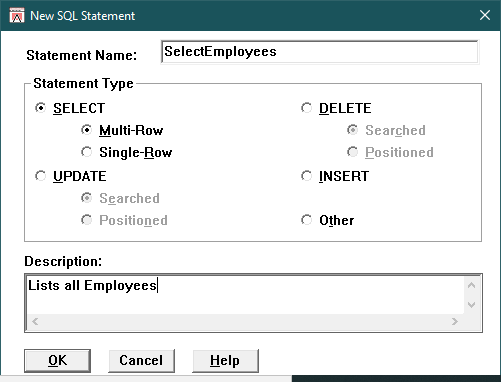
Task: Open the Help button
Action: point(225,361)
